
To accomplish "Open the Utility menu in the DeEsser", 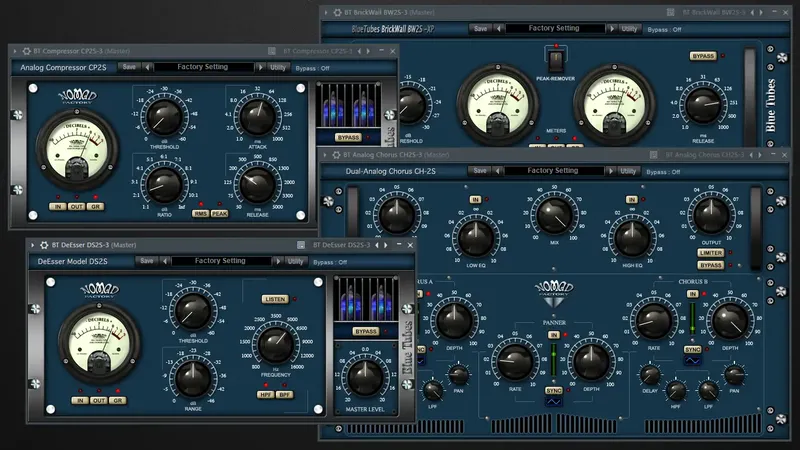I will pyautogui.click(x=295, y=261).
